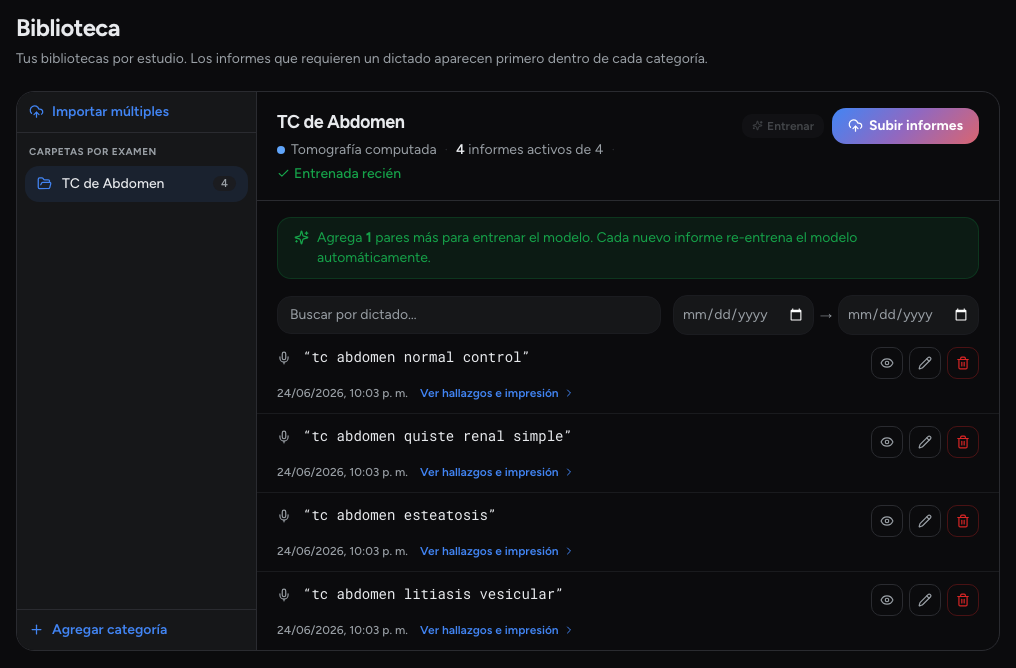Click the "Entrenada recién" status
Viewport: 1016px width, 668px height.
pos(340,174)
